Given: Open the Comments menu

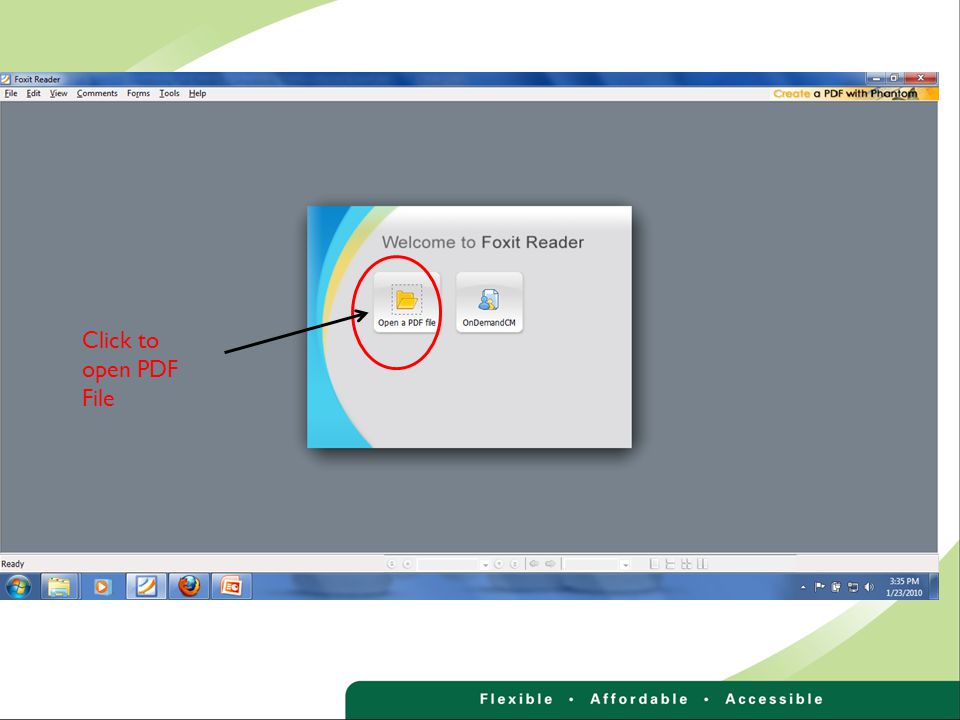Looking at the screenshot, I should (97, 93).
